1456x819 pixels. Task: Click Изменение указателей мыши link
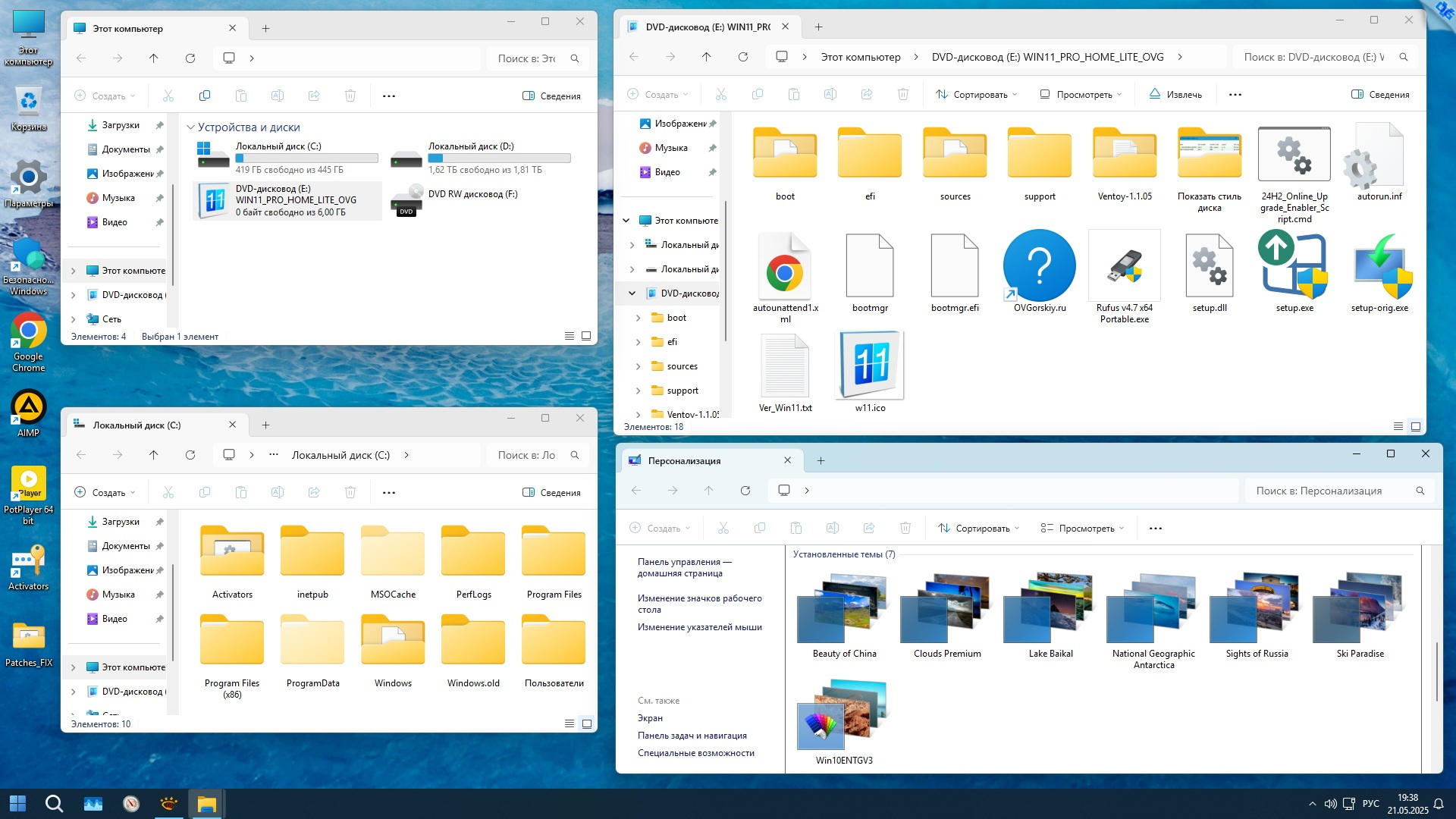tap(699, 627)
